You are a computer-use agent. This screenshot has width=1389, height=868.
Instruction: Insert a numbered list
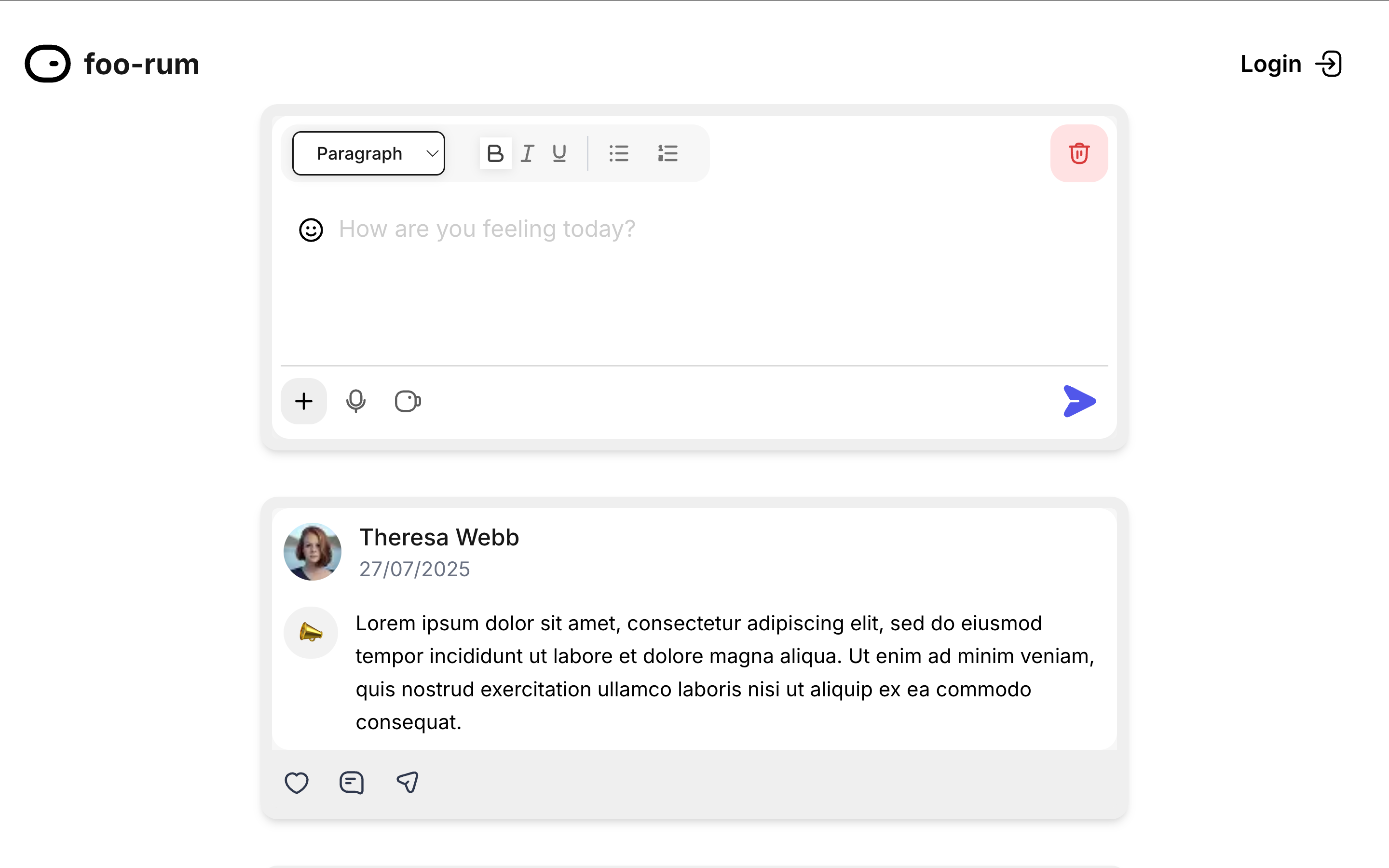point(667,153)
